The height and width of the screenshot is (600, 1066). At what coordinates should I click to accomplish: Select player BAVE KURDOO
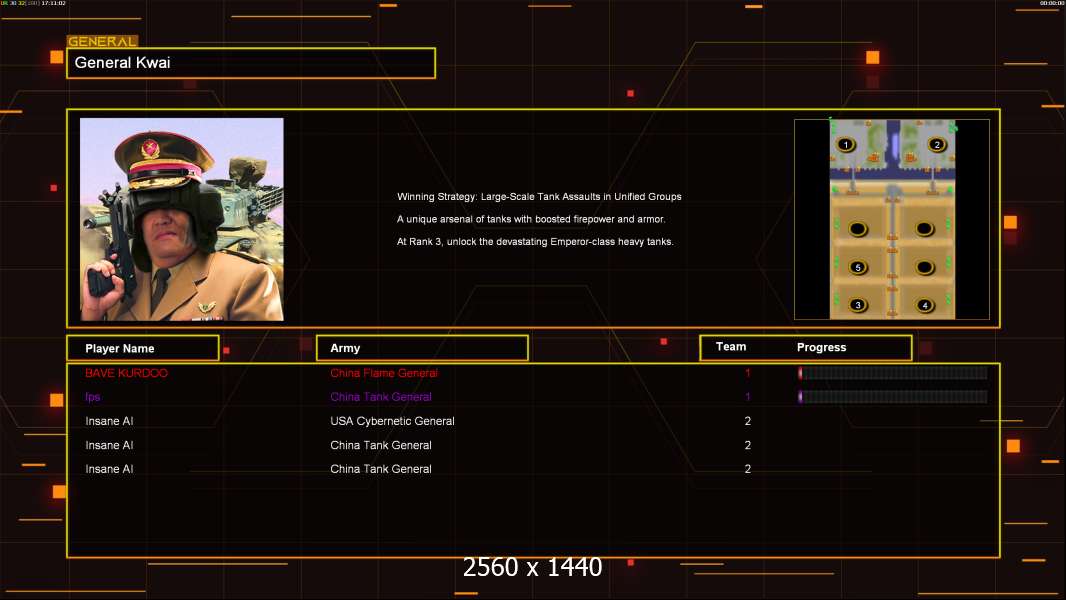126,373
